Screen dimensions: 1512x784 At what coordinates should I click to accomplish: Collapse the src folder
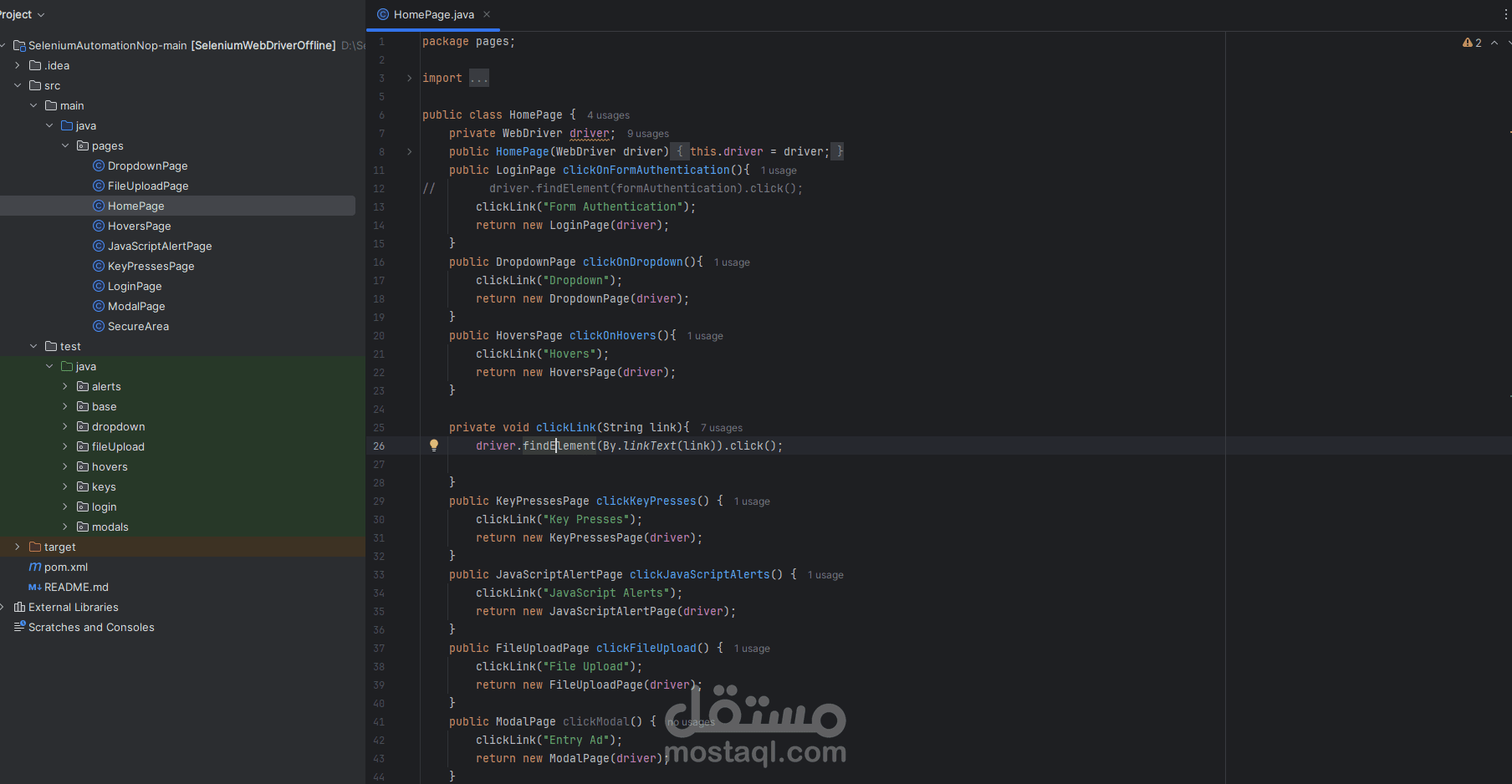[18, 85]
